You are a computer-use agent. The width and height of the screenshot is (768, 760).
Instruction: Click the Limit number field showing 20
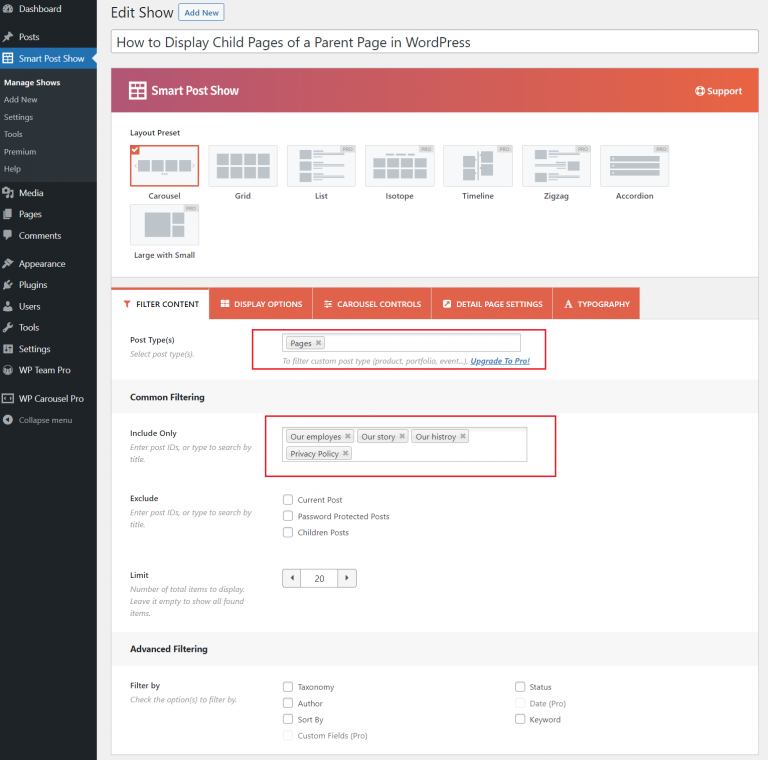click(x=319, y=578)
